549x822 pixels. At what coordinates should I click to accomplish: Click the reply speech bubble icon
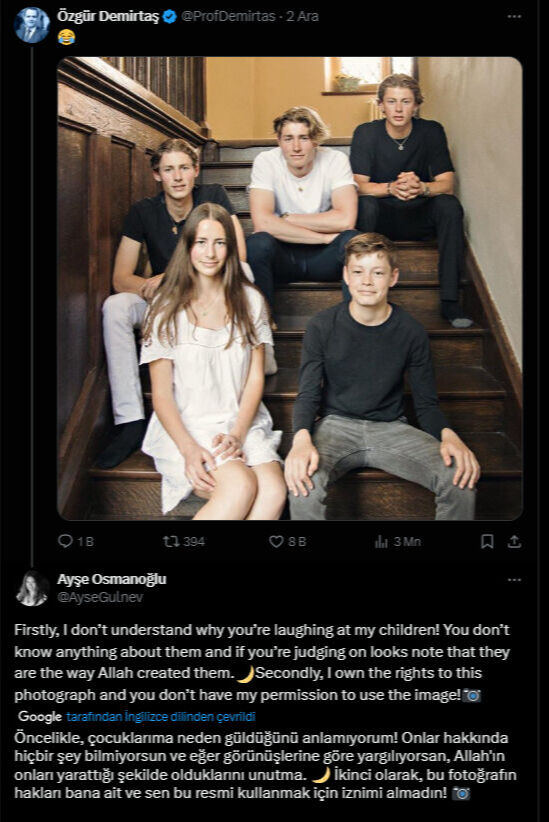[x=65, y=541]
